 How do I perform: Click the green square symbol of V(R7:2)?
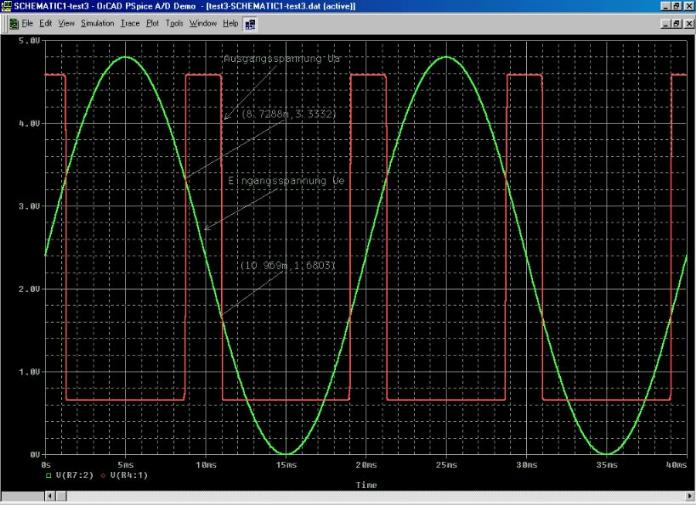click(x=48, y=476)
